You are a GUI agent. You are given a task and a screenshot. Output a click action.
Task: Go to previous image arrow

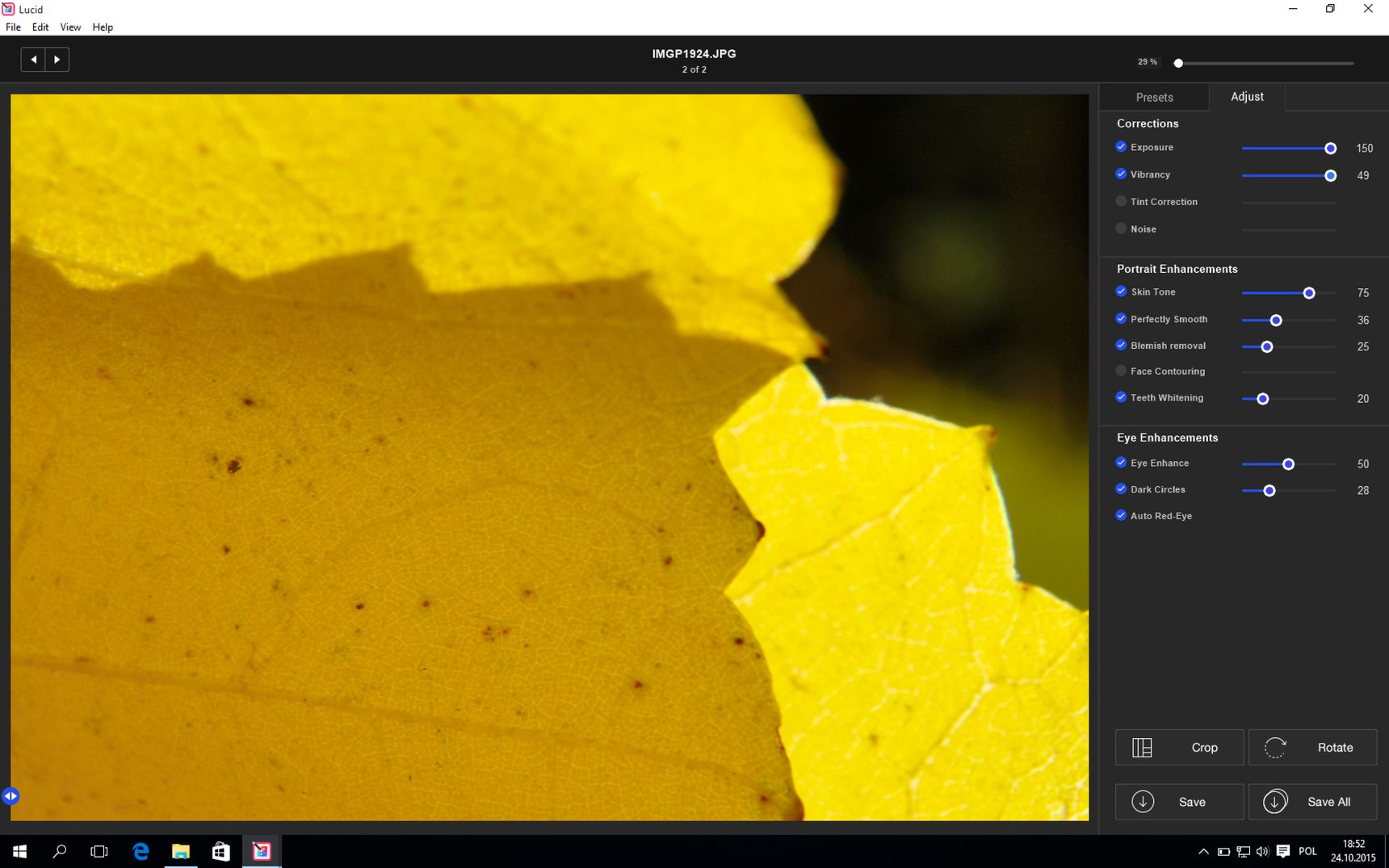pyautogui.click(x=33, y=59)
